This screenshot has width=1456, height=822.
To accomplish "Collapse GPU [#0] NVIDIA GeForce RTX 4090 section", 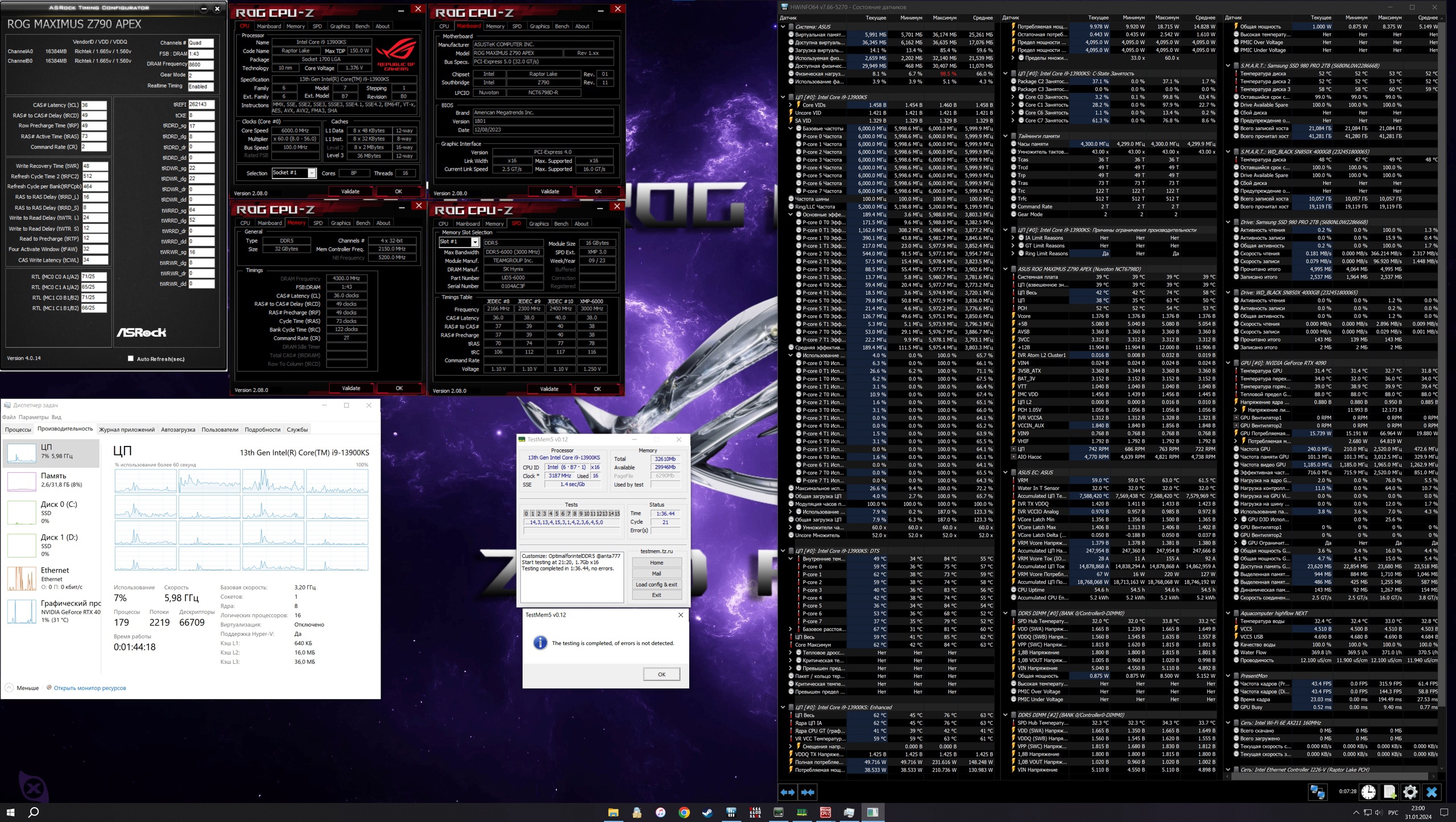I will pos(1228,363).
